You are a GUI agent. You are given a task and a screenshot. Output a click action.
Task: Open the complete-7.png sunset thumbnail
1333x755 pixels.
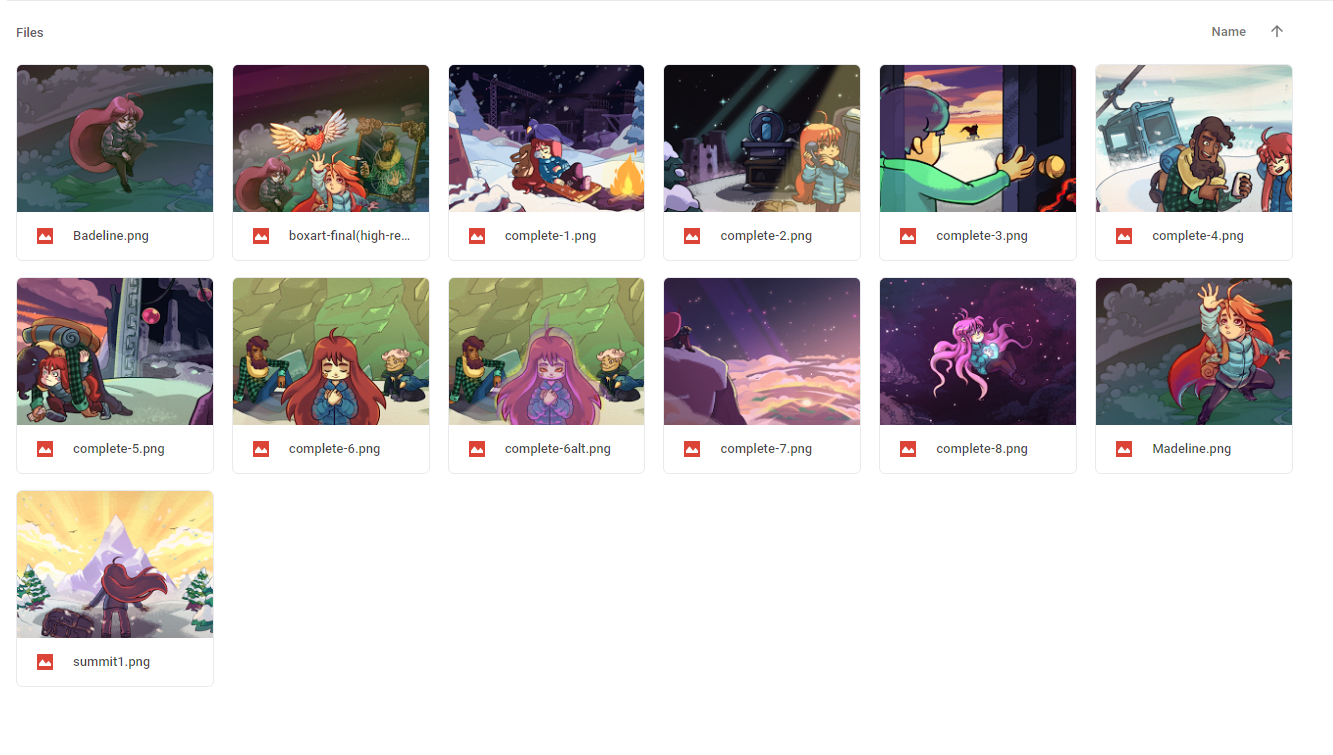point(762,352)
